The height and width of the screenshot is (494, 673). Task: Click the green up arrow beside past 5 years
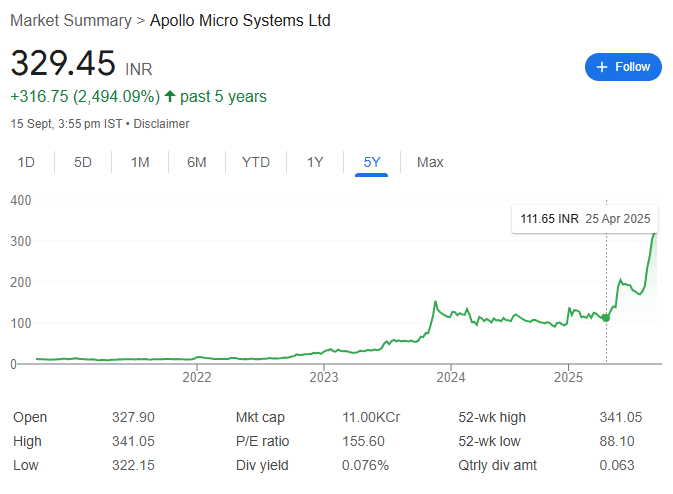coord(170,96)
